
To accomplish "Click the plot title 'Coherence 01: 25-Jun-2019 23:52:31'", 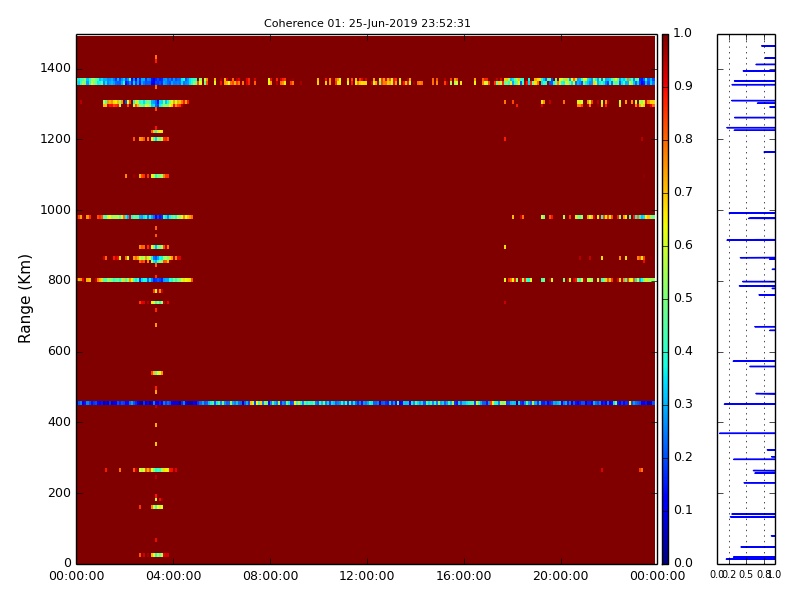I will (367, 23).
